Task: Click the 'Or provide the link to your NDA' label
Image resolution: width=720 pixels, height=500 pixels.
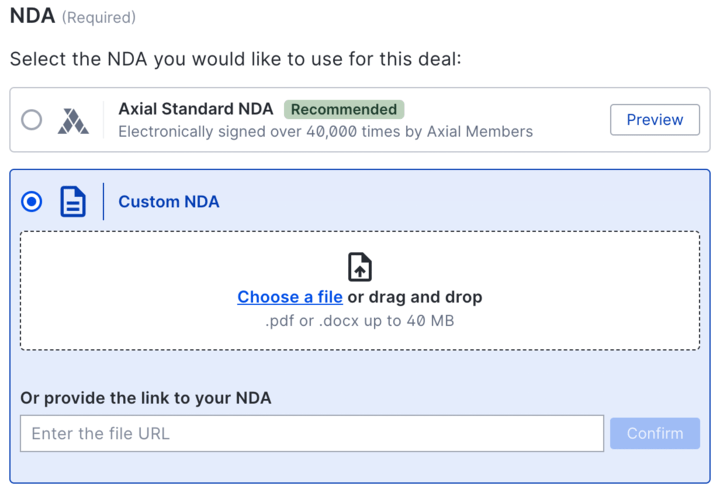Action: tap(146, 398)
